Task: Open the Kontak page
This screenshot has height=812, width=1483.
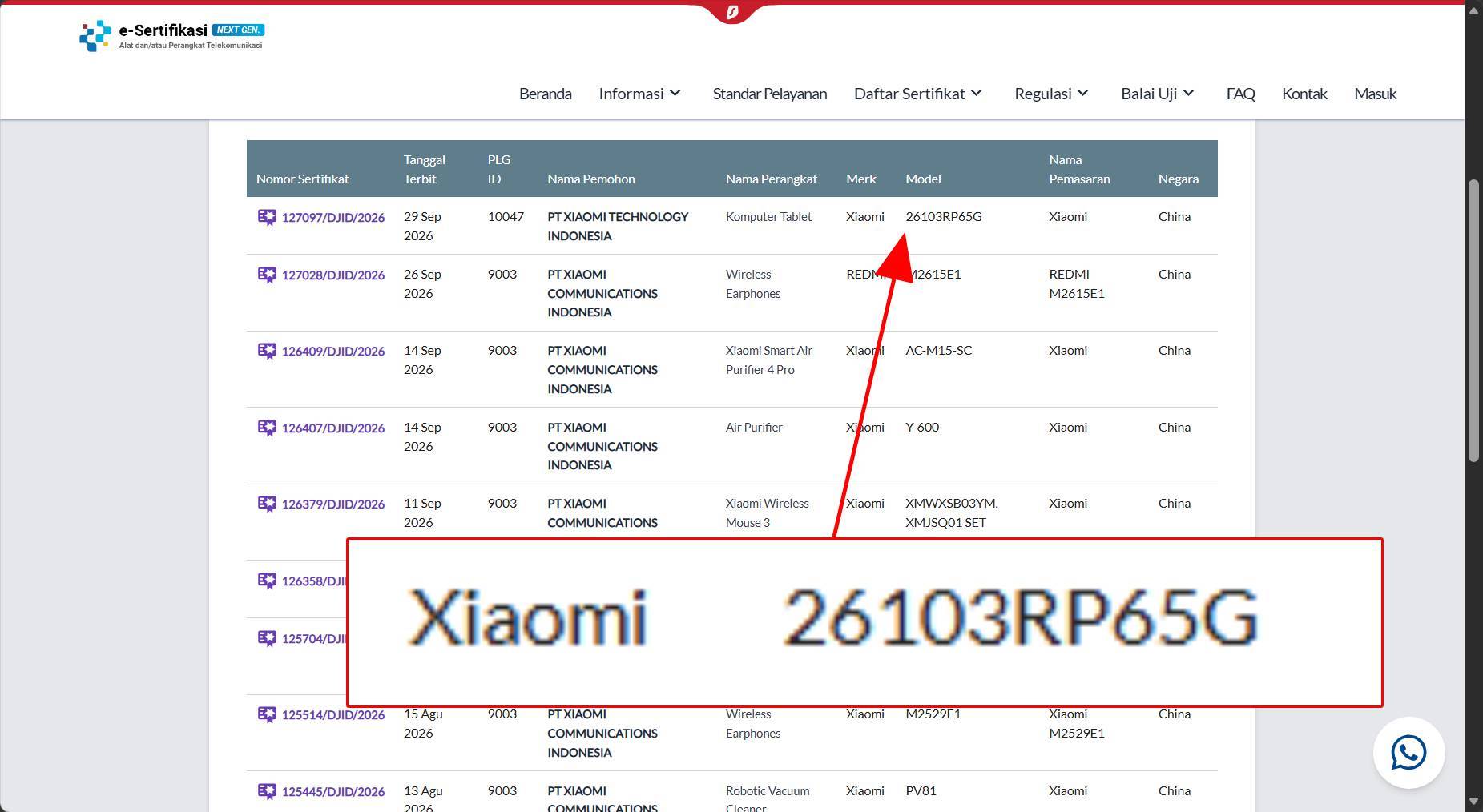Action: point(1304,94)
